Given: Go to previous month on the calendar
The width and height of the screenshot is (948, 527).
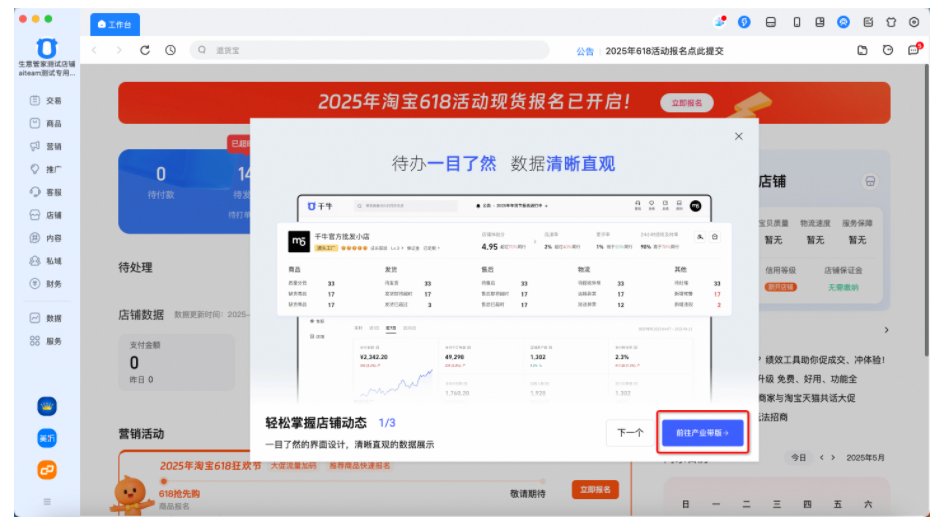Looking at the screenshot, I should coord(821,457).
